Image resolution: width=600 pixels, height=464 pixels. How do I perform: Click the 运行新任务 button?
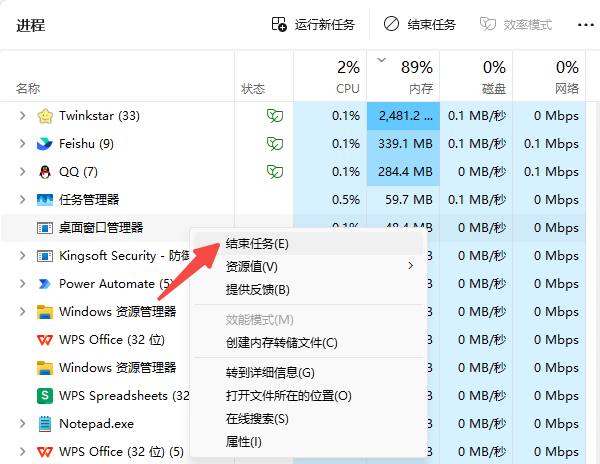pos(312,24)
